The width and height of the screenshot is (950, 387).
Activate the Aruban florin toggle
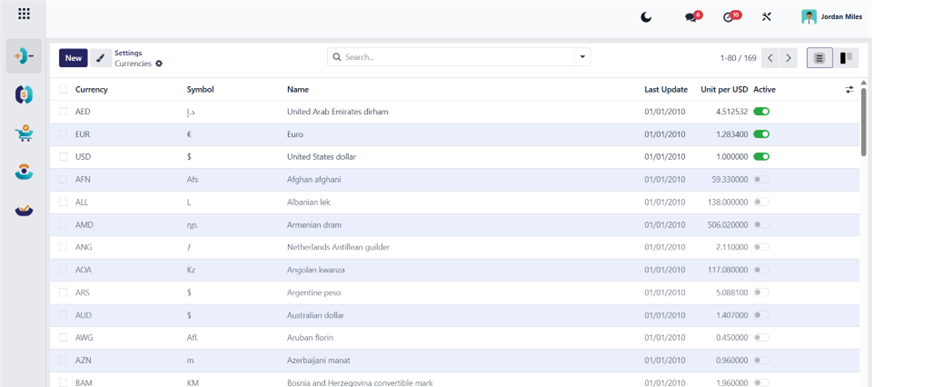(762, 337)
